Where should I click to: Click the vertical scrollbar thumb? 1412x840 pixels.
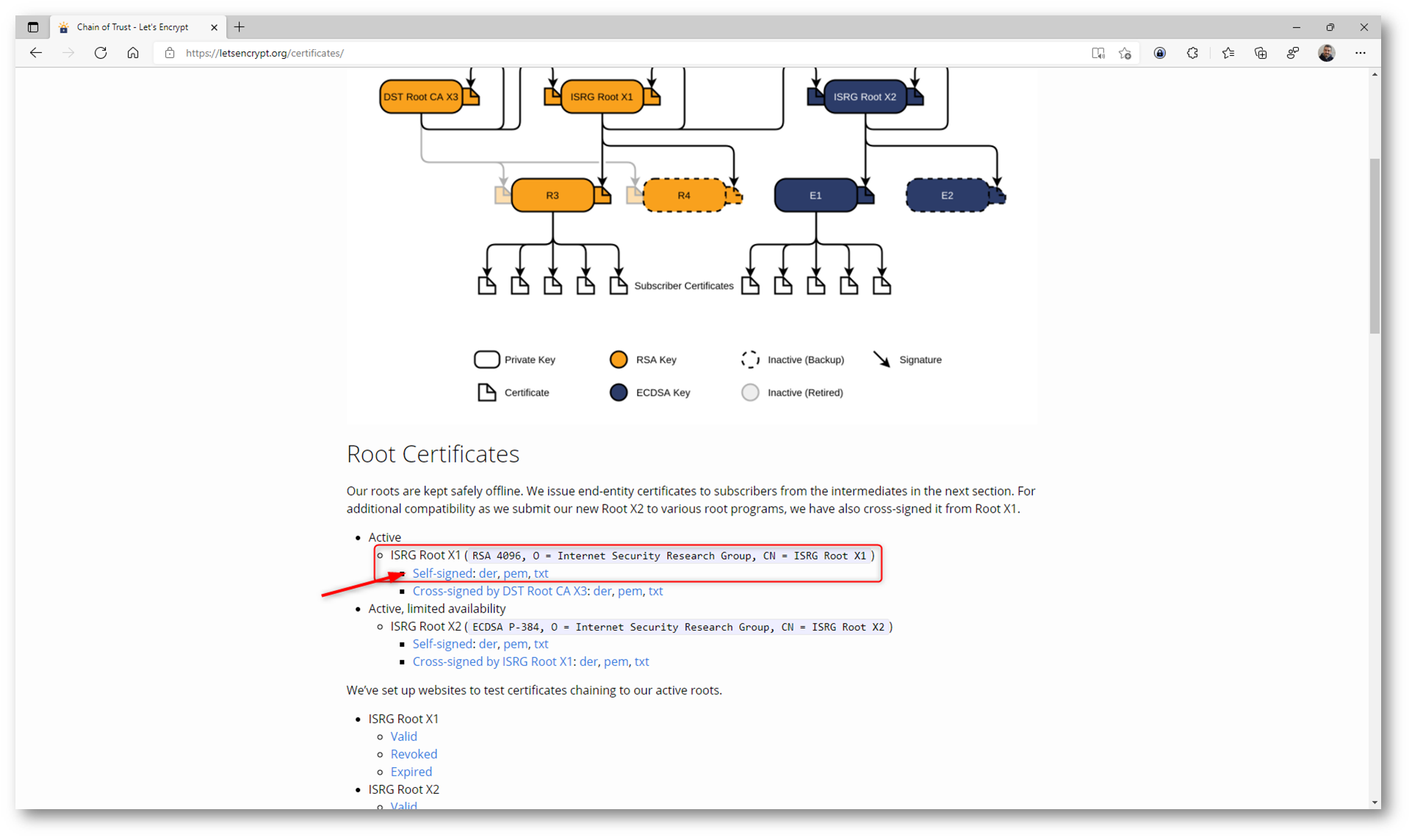(x=1375, y=246)
